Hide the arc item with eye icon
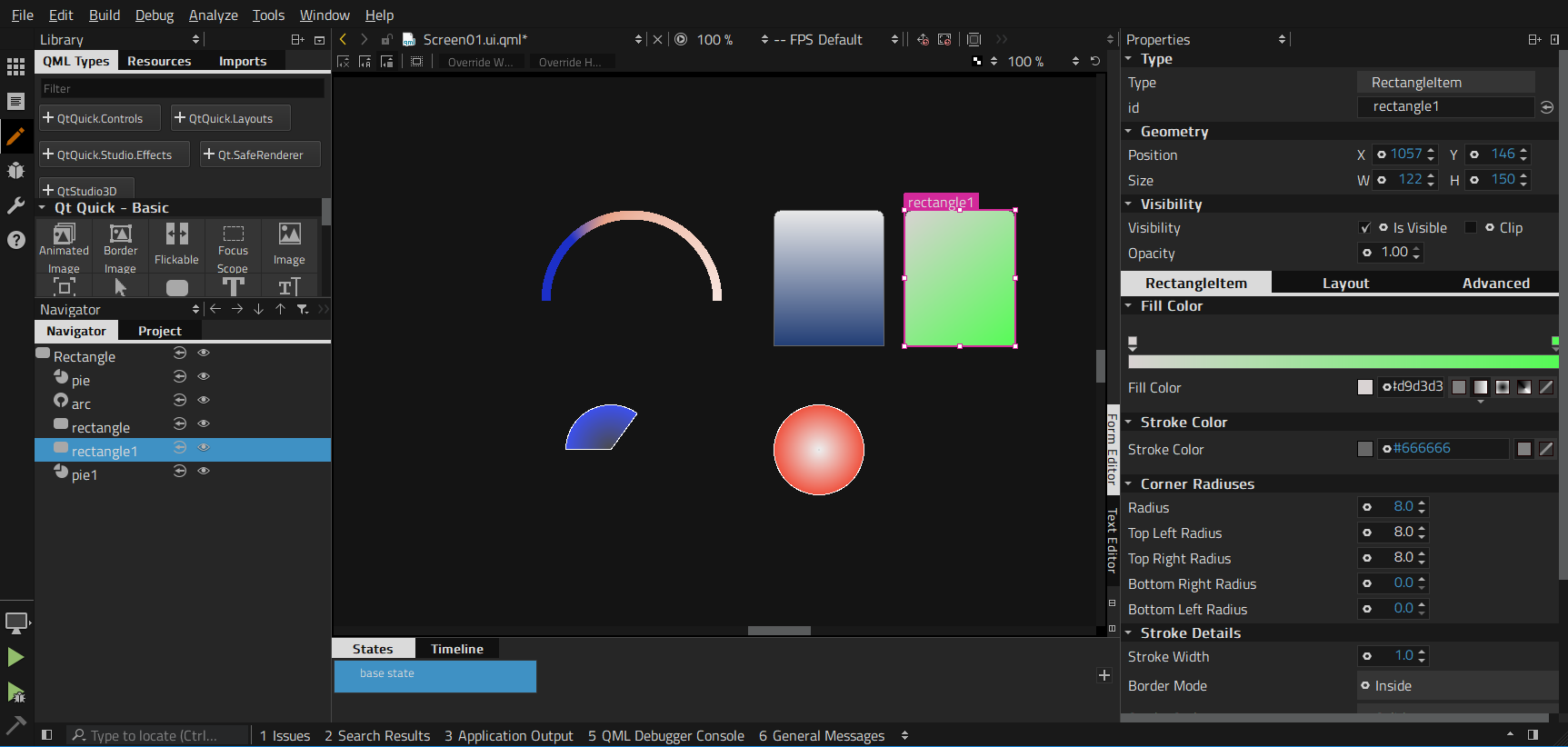 [x=204, y=400]
